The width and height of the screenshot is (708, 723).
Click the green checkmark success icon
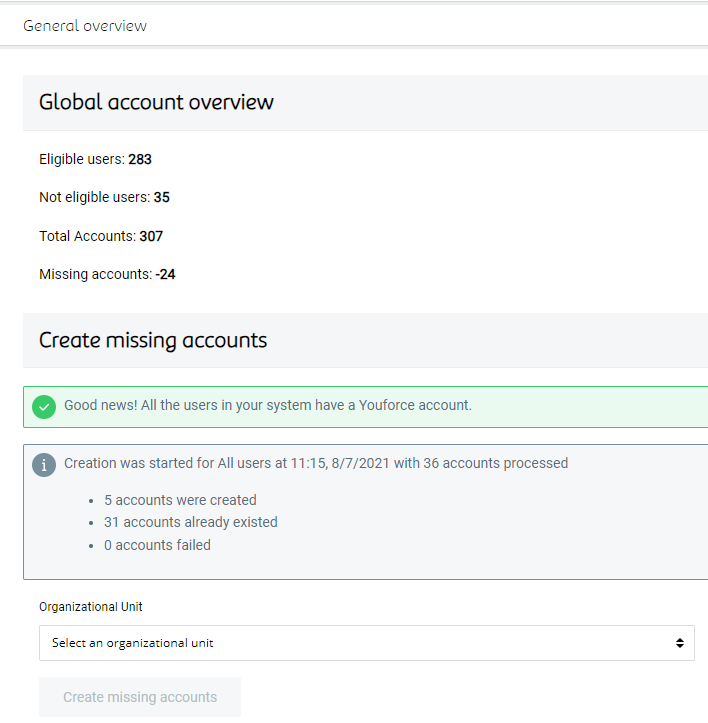(44, 406)
